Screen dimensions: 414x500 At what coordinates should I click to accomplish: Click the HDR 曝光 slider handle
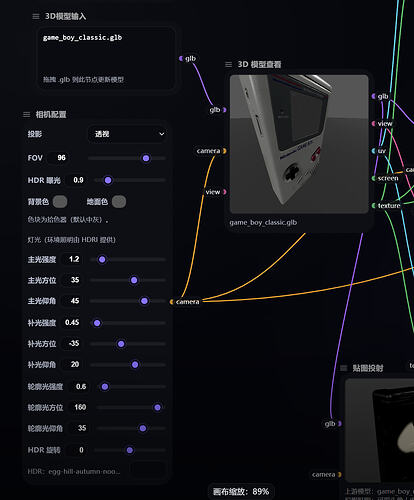pyautogui.click(x=108, y=180)
